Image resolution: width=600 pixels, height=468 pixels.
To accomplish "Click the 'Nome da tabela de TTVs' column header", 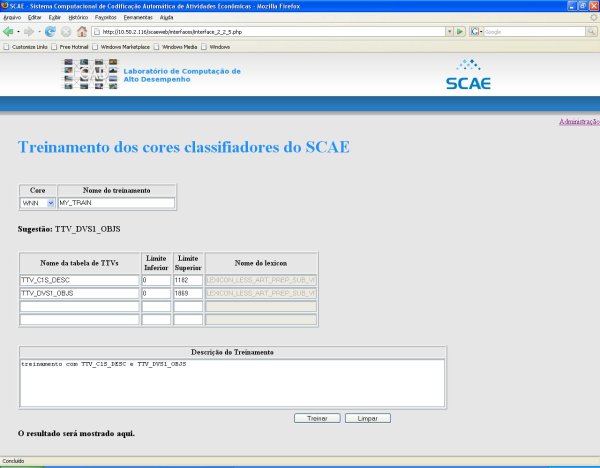I will (79, 263).
